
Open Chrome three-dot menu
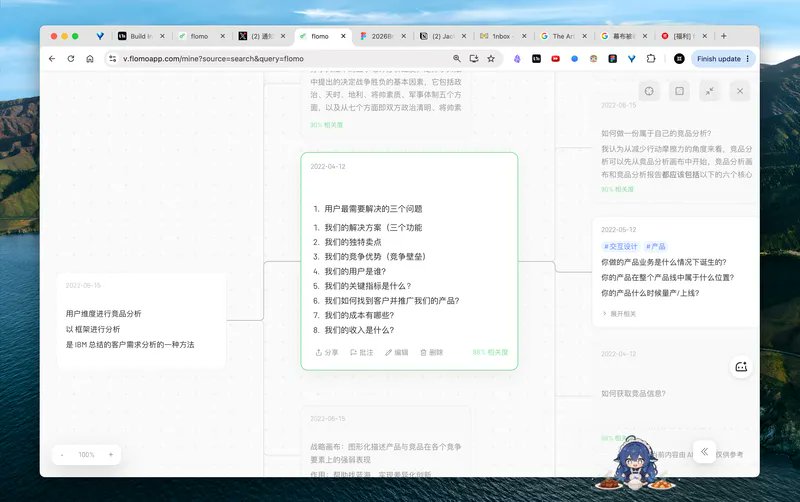coord(748,59)
